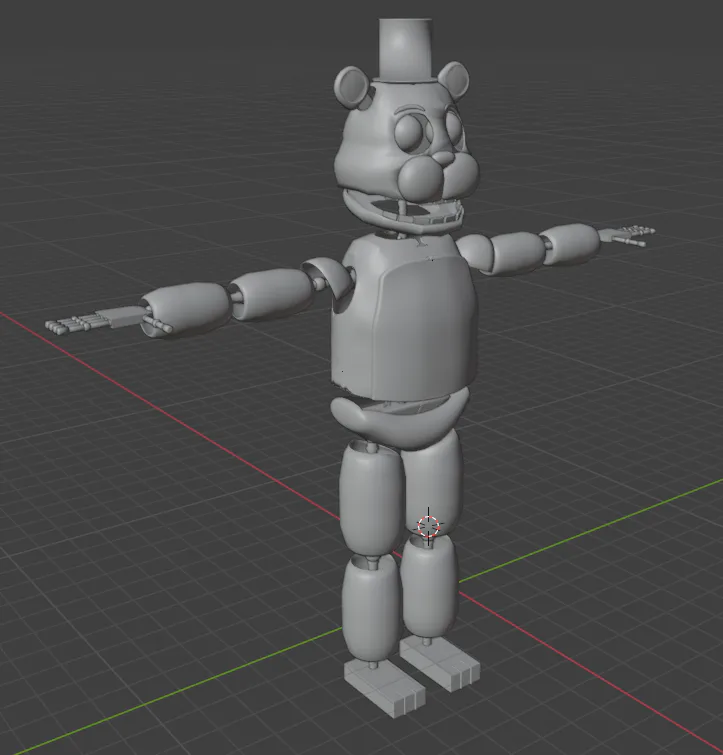Select the bear's round nose

pos(444,158)
